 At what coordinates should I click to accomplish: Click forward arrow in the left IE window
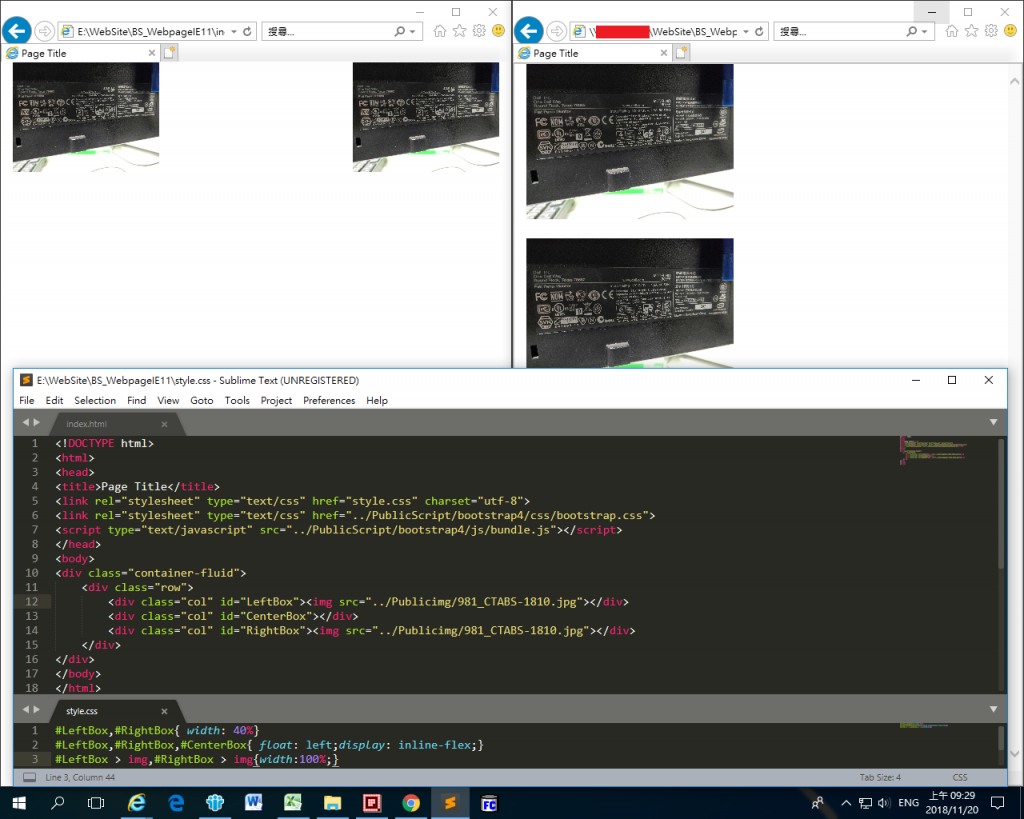pyautogui.click(x=44, y=31)
